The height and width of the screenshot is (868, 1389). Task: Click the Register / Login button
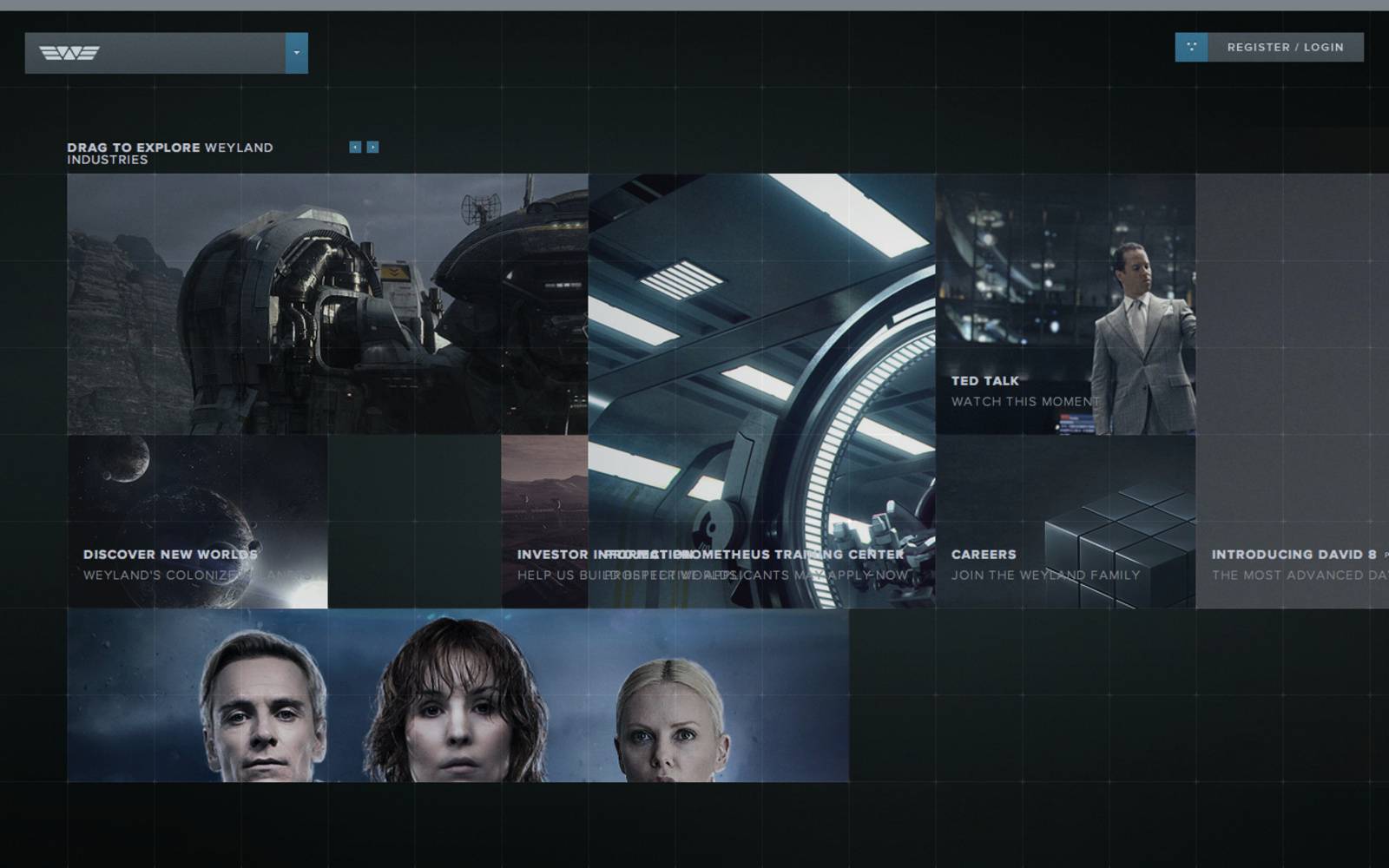click(x=1285, y=48)
